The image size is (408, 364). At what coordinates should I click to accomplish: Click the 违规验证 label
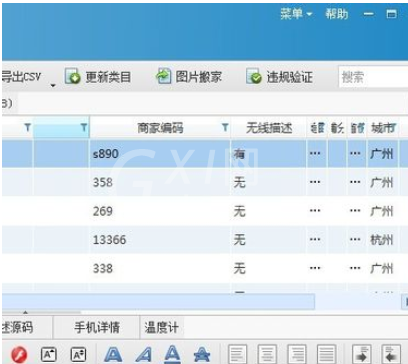(289, 77)
